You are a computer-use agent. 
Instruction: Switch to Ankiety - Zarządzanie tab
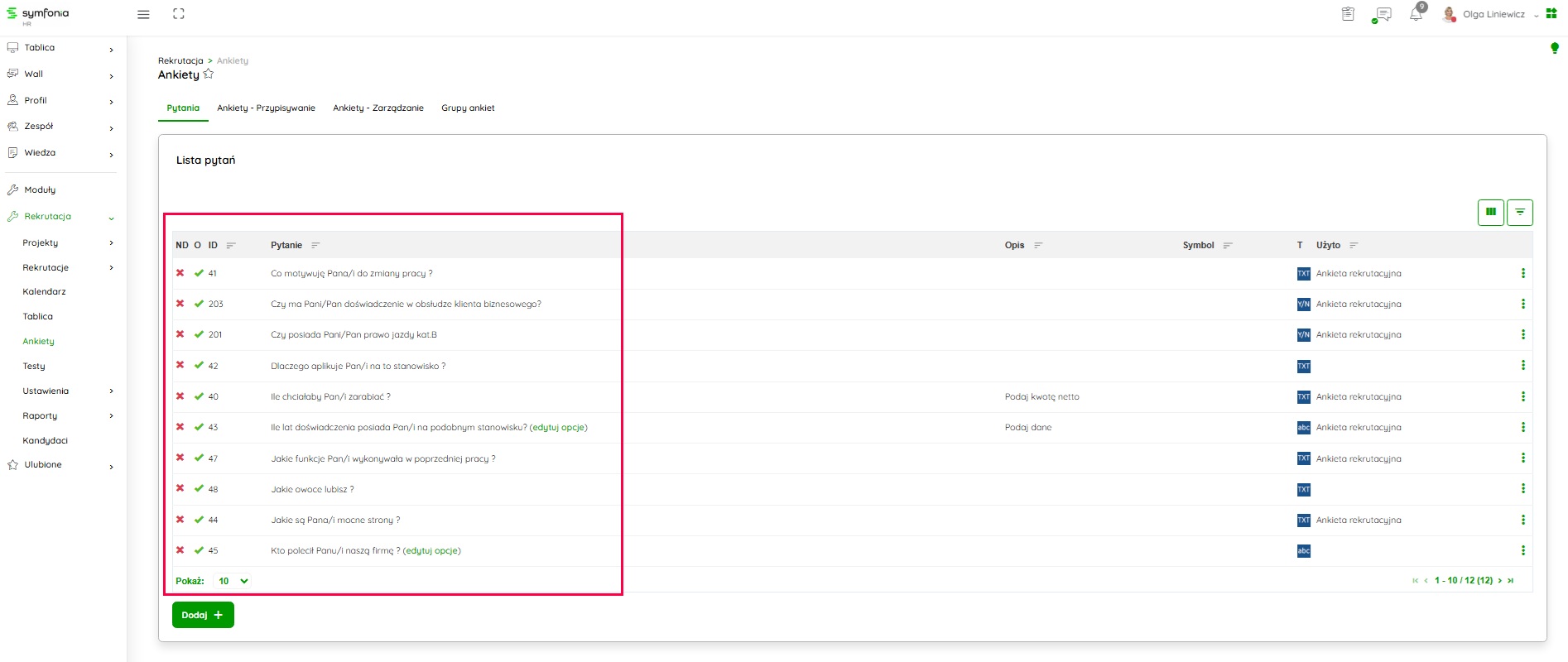[x=378, y=108]
